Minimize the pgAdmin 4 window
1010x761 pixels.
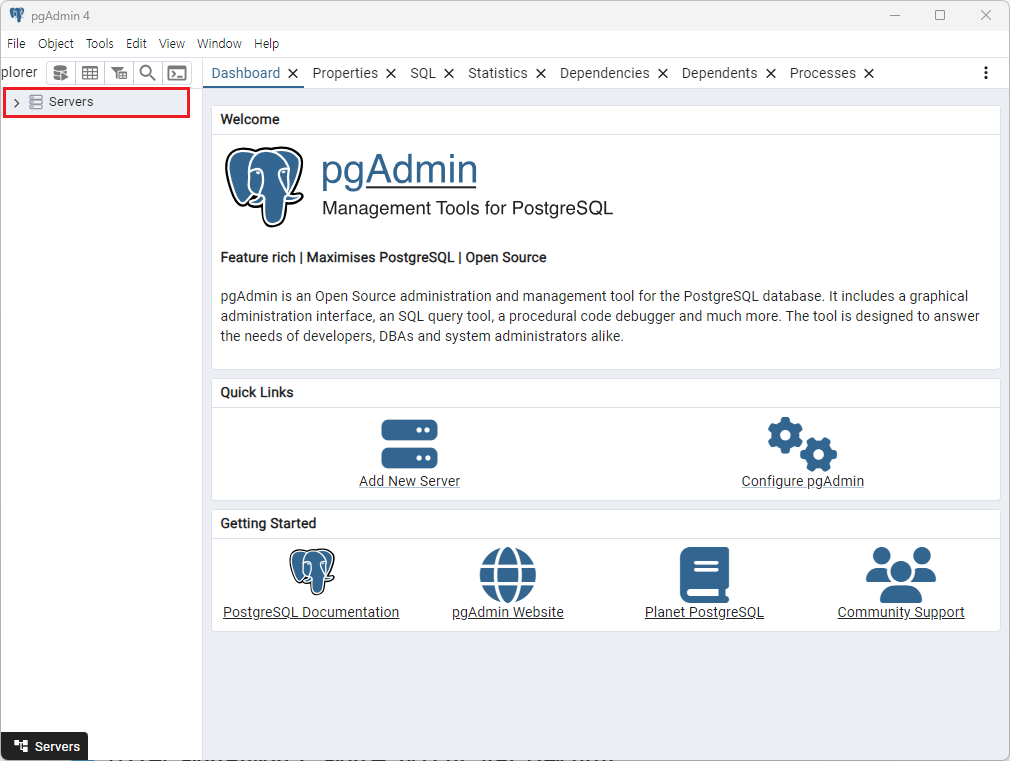(895, 15)
